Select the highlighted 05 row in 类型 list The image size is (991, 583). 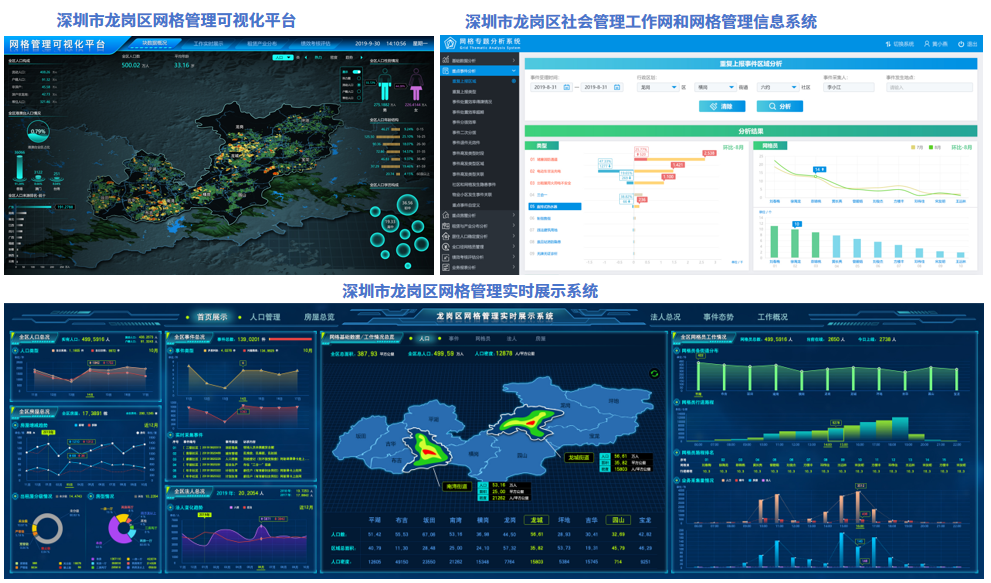click(554, 207)
